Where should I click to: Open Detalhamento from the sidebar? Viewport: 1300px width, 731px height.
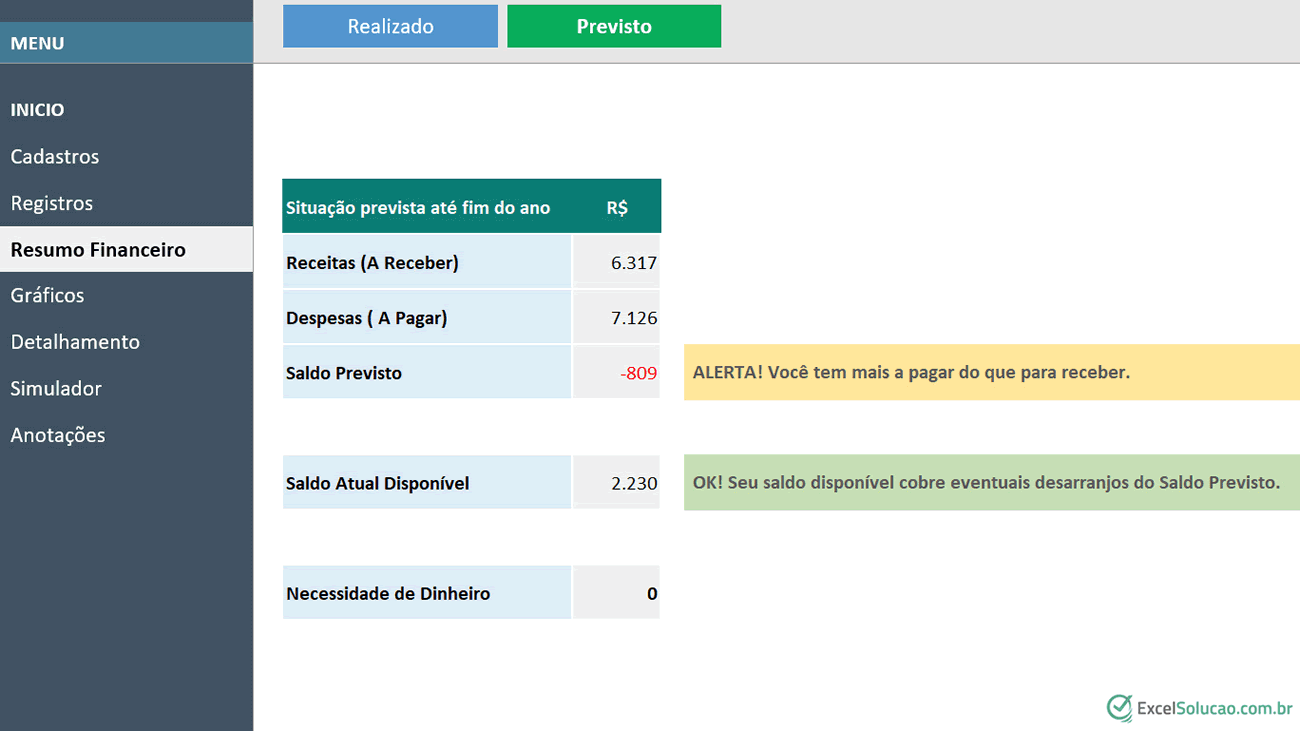[75, 342]
